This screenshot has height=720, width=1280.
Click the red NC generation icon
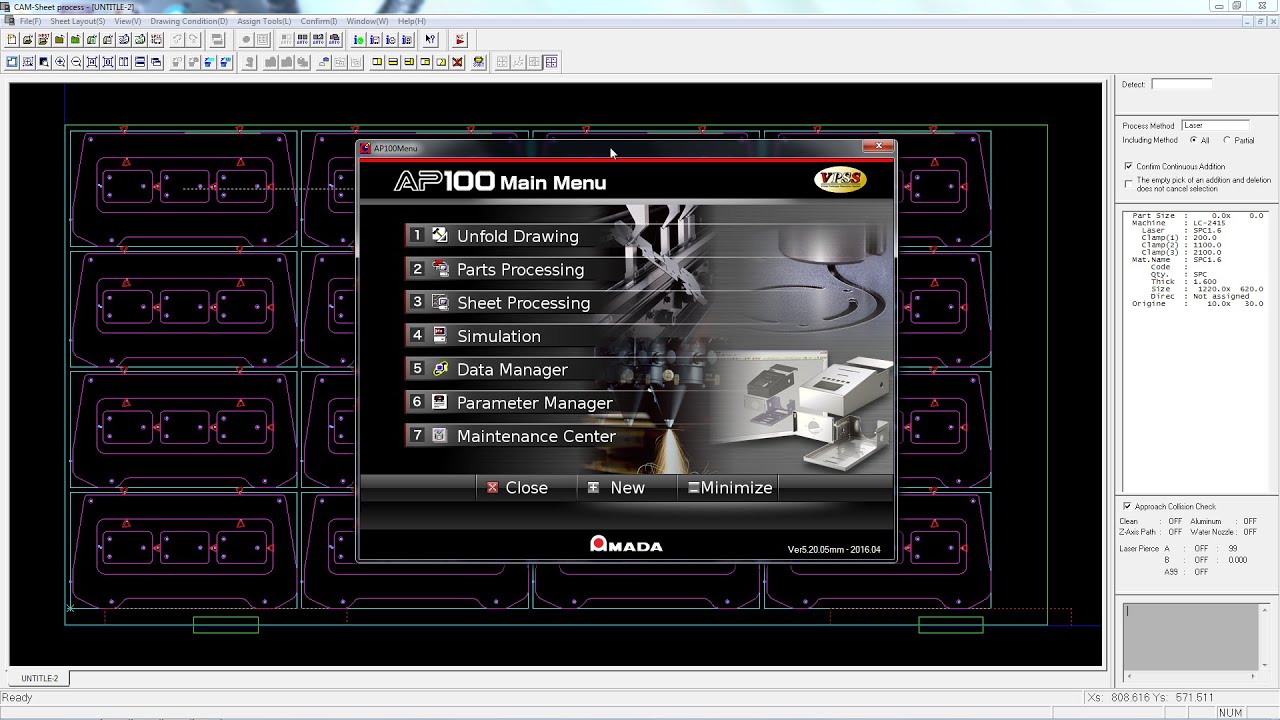[x=460, y=40]
